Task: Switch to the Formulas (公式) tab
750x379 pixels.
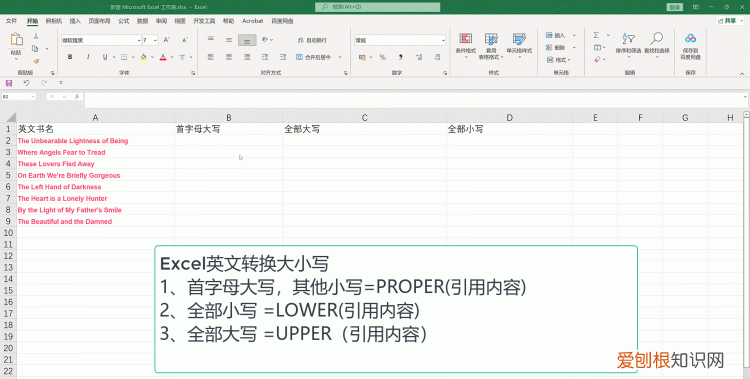Action: pos(124,21)
